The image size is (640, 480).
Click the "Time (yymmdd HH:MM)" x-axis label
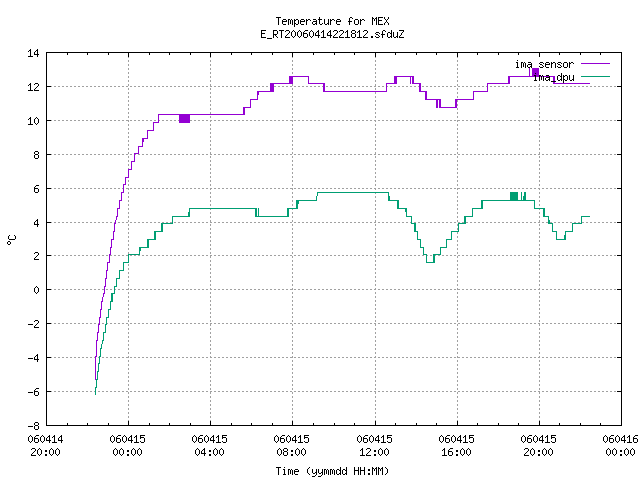(x=332, y=471)
